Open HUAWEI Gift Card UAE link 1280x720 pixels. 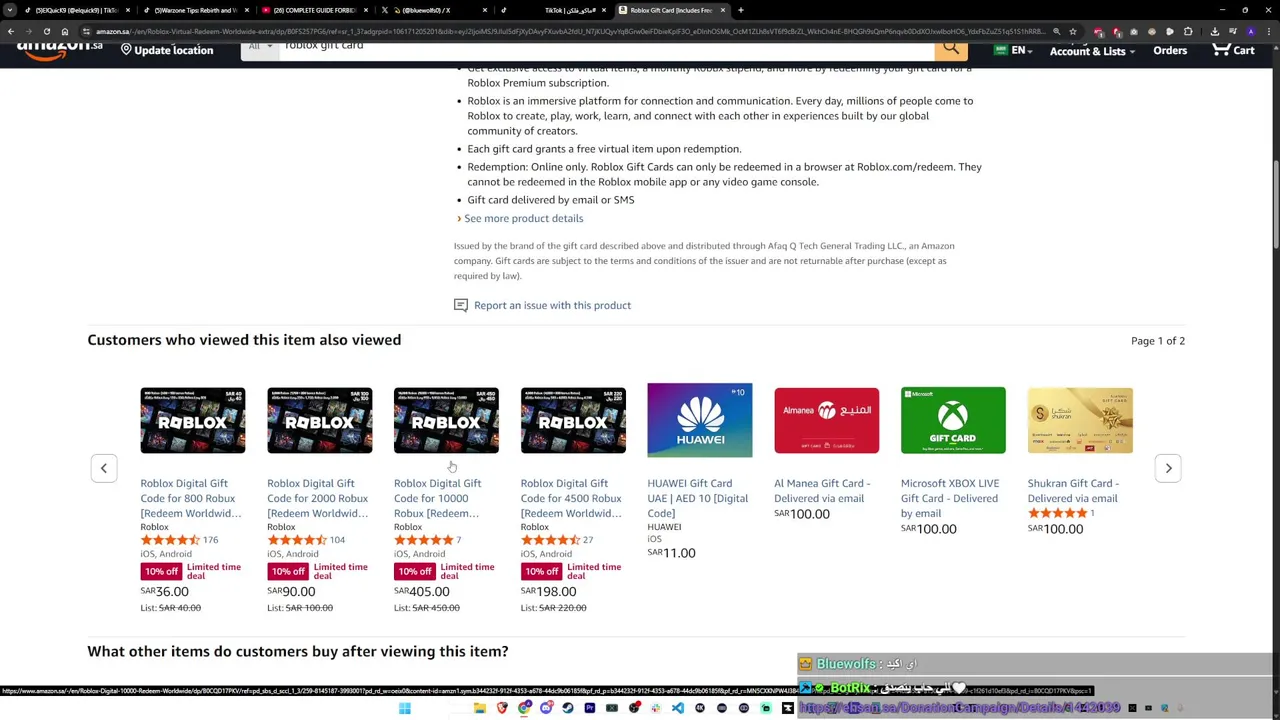(697, 498)
